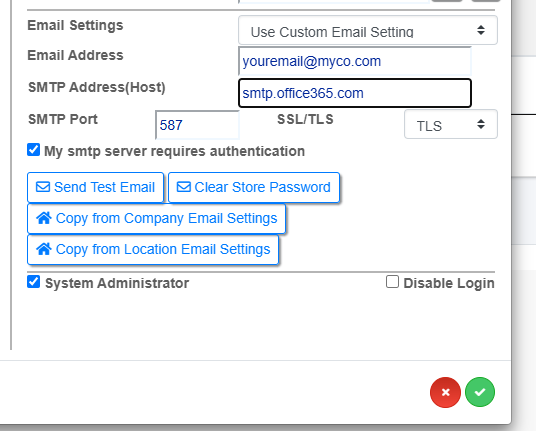Viewport: 536px width, 431px height.
Task: Click the SMTP Address field smtp.office365.com
Action: click(355, 93)
